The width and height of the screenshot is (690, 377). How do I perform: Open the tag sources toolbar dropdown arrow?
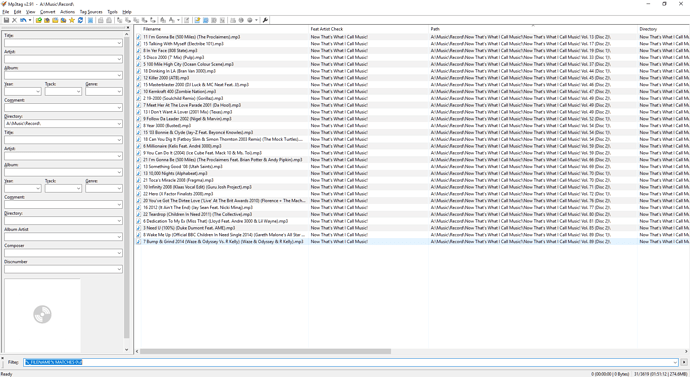[256, 20]
